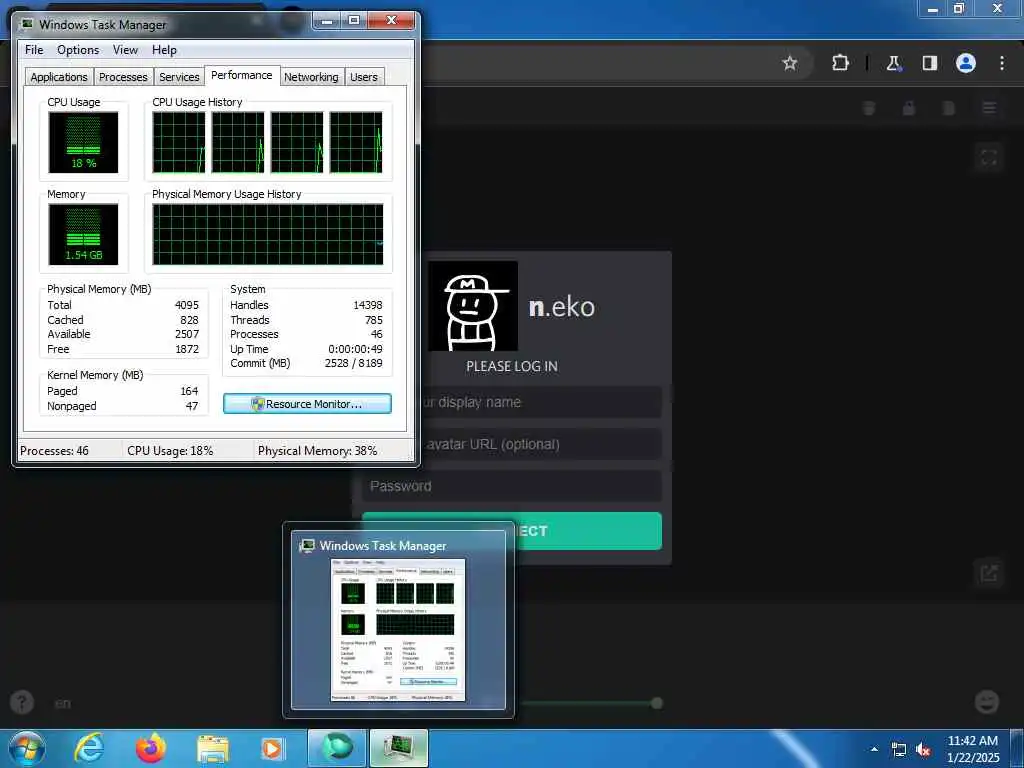This screenshot has width=1024, height=768.
Task: Click the n.eko hamburger menu icon
Action: [x=989, y=108]
